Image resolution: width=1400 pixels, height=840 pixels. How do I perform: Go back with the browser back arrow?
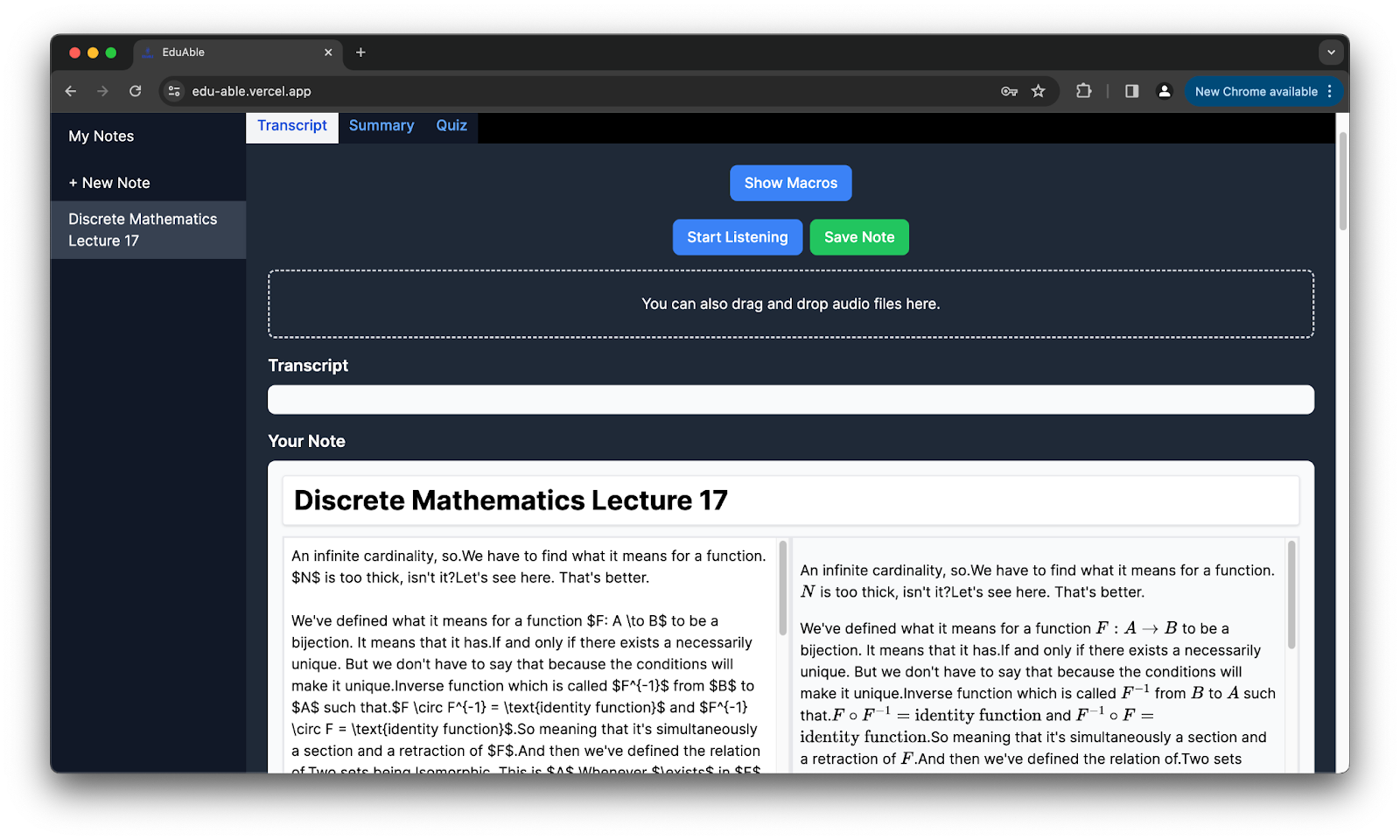point(71,91)
